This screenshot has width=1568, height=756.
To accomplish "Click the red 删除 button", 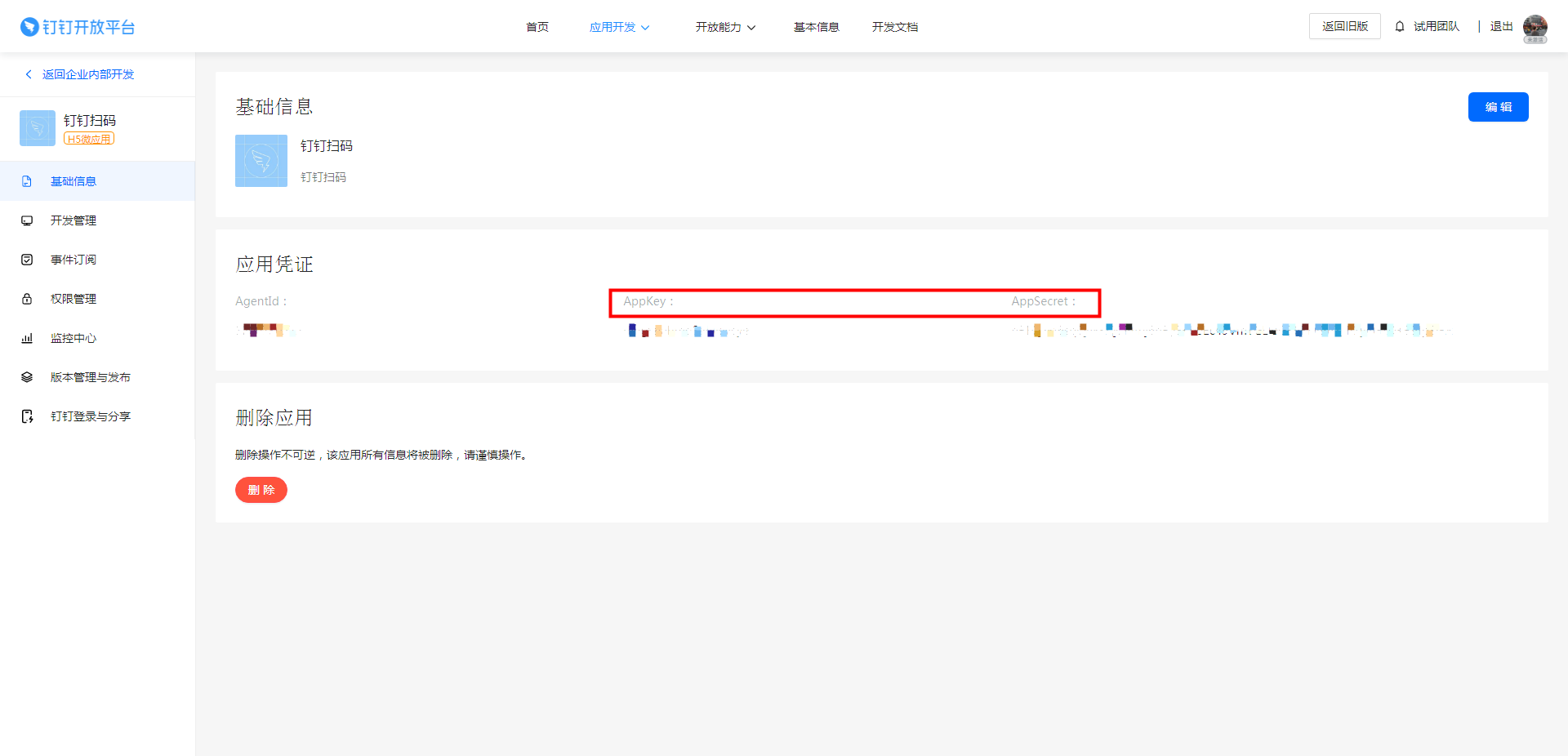I will (x=261, y=490).
